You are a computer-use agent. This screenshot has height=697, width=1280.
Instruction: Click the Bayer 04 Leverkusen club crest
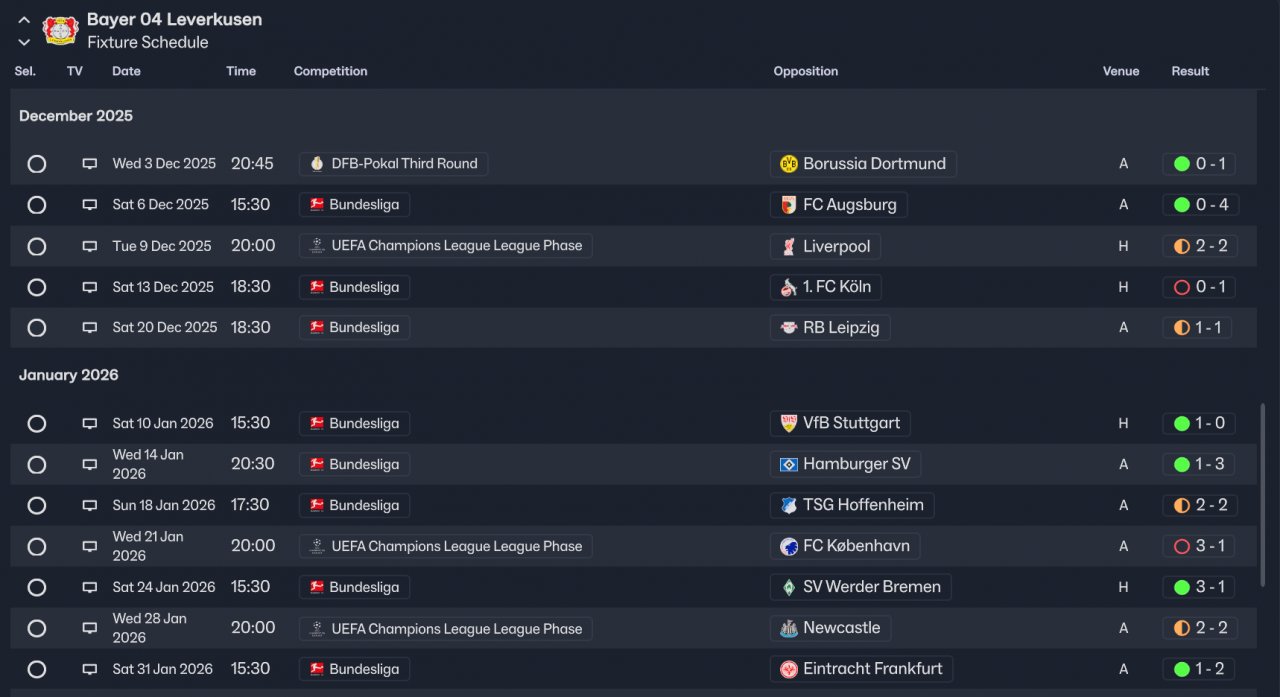click(x=60, y=29)
